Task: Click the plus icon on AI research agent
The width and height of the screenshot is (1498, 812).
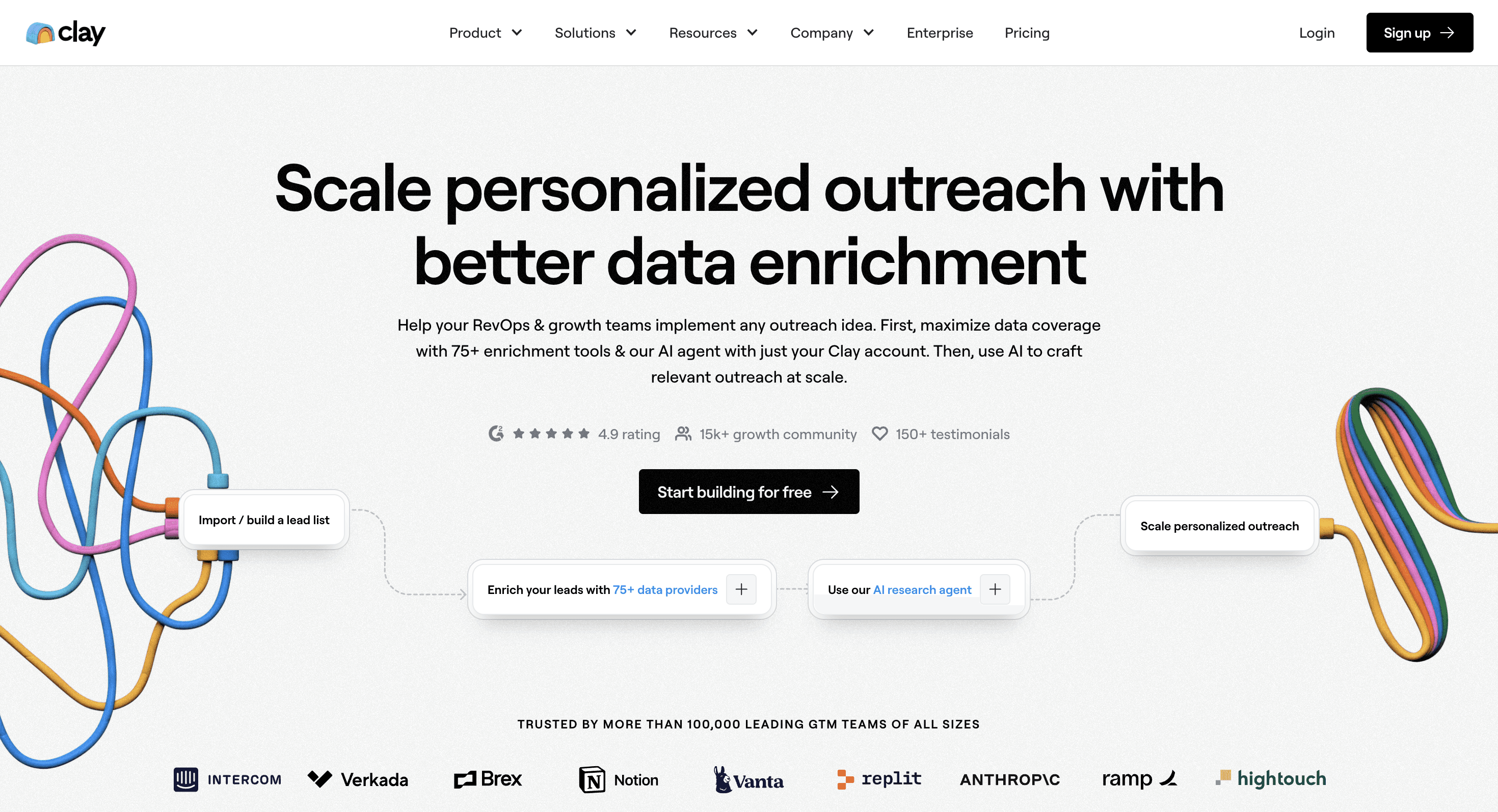Action: (996, 589)
